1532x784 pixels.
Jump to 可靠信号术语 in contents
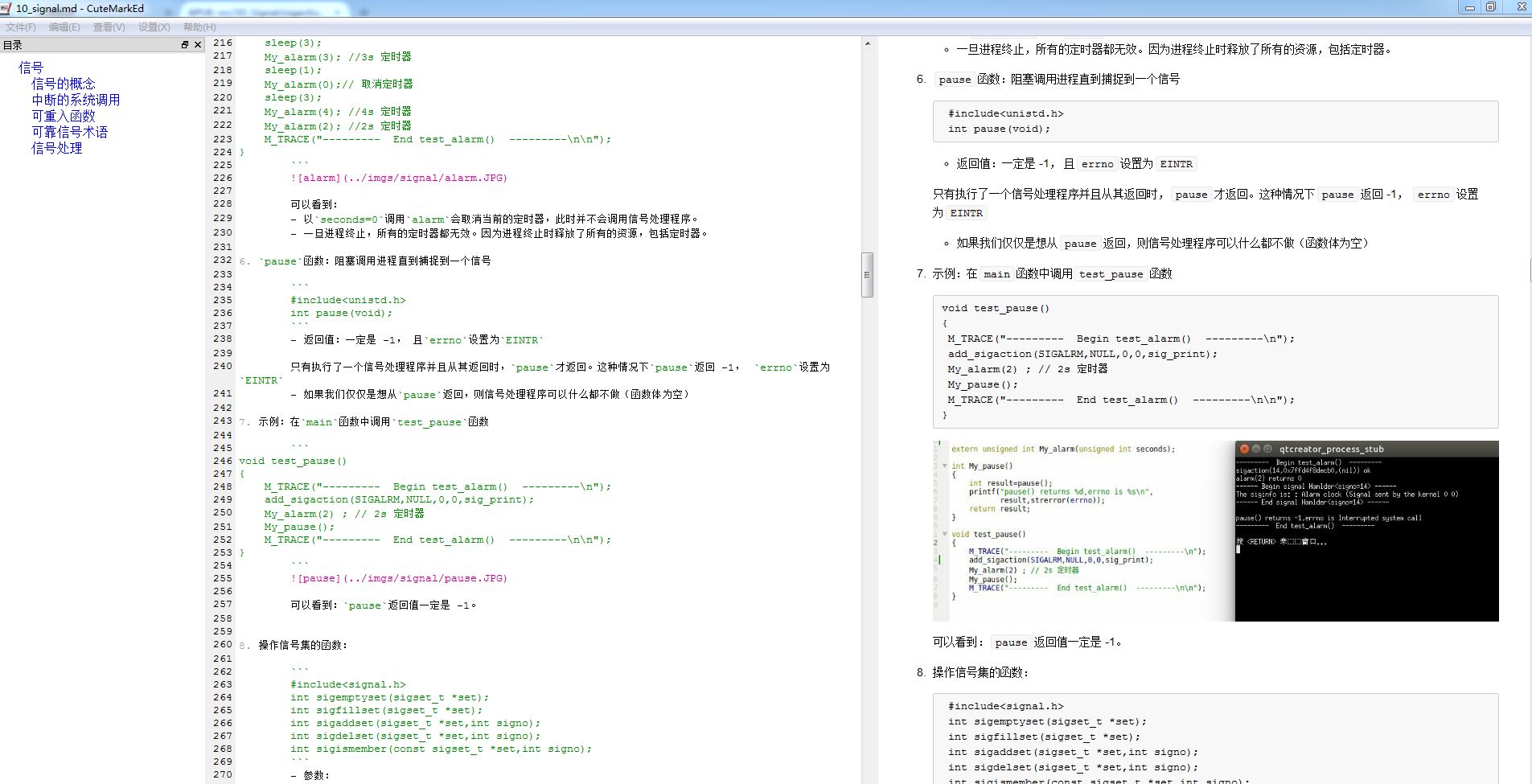[69, 132]
